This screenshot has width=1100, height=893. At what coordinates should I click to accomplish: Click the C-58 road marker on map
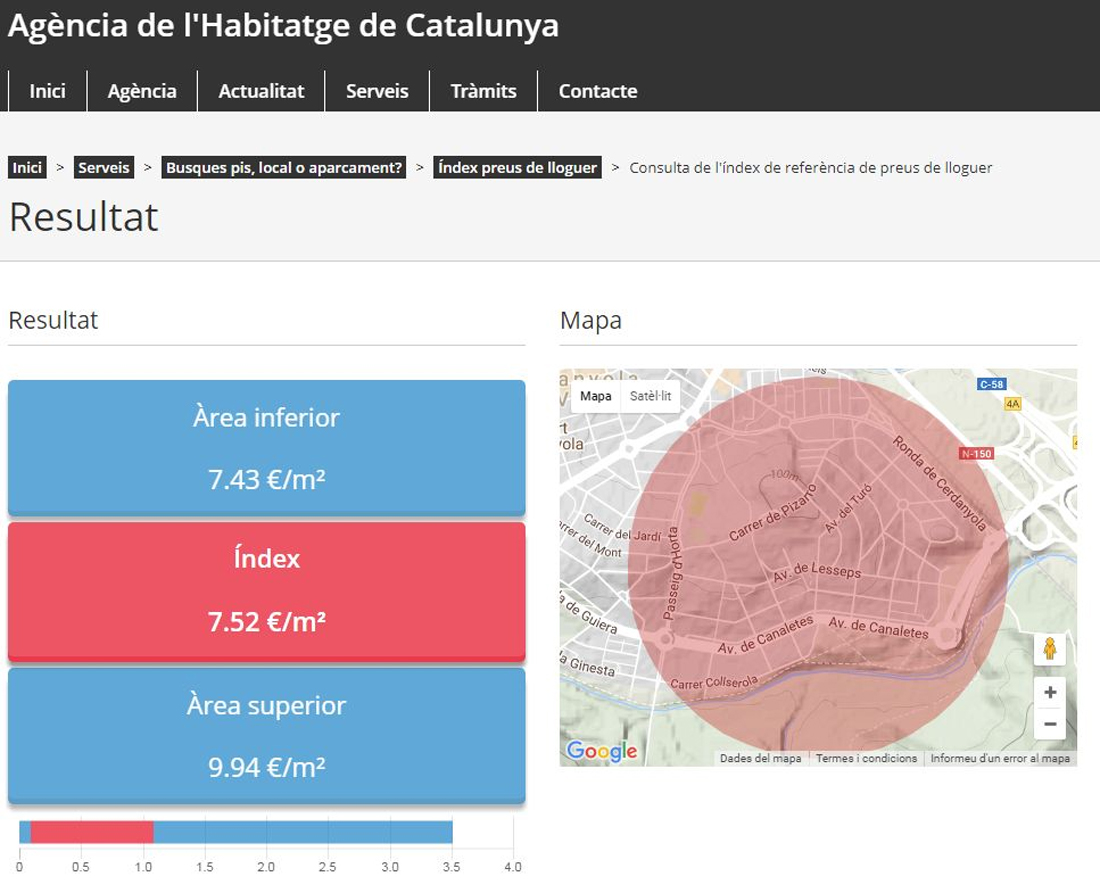991,384
